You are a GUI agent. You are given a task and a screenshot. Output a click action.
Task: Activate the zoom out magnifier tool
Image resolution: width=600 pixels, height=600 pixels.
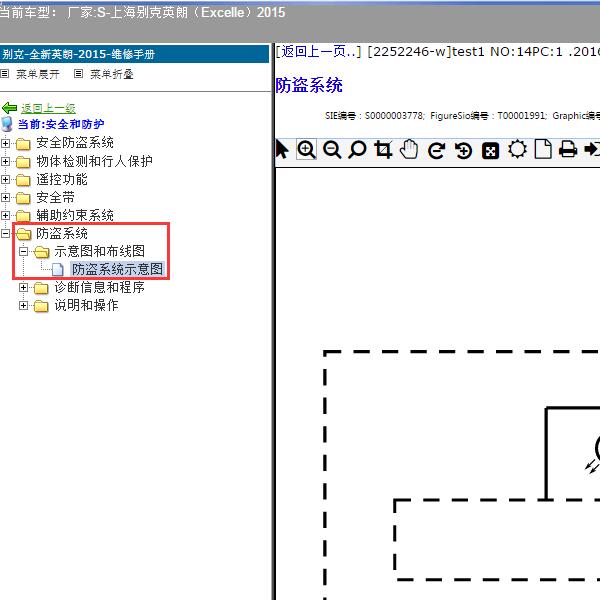[332, 150]
